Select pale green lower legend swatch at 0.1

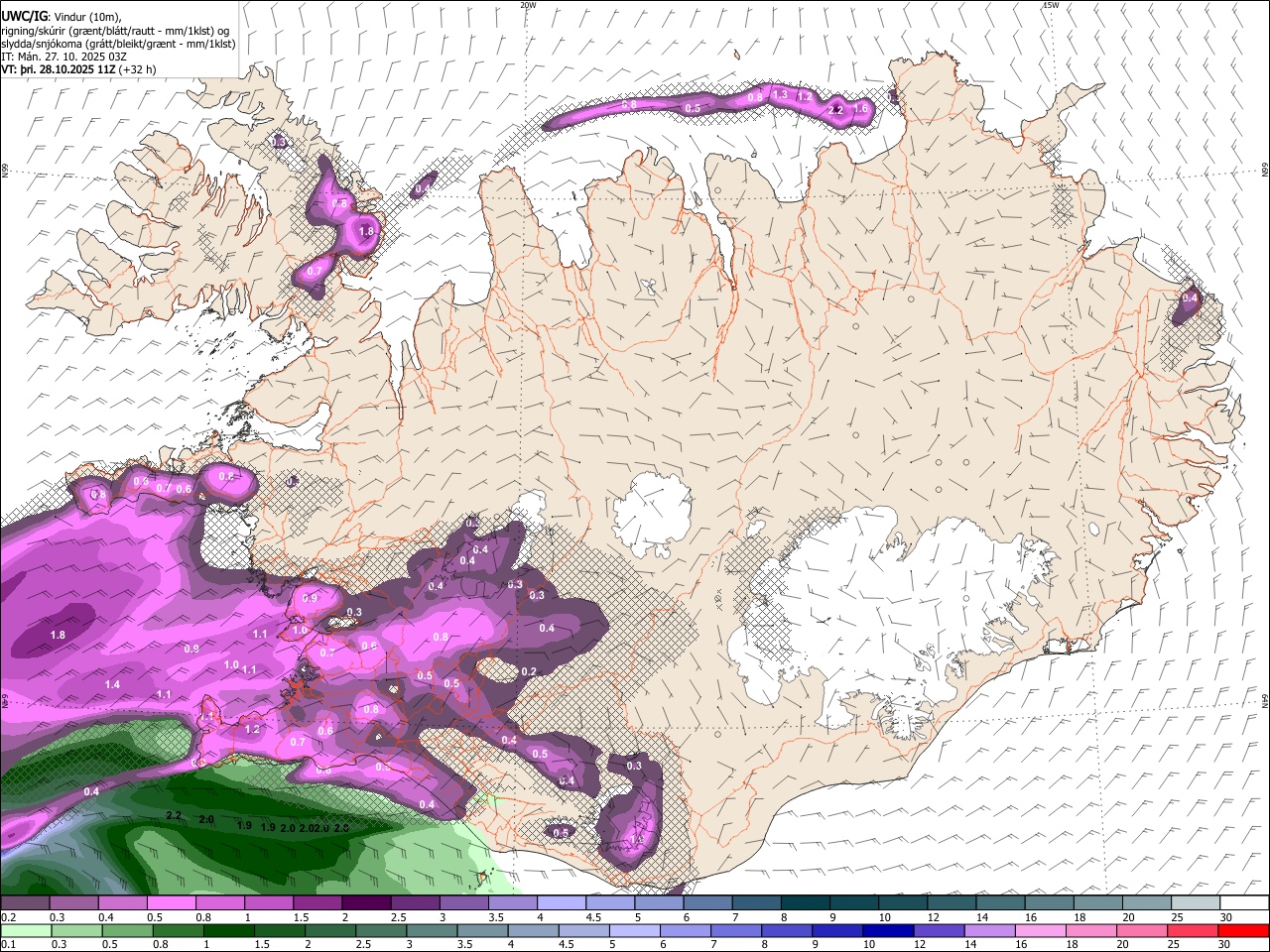click(x=25, y=931)
